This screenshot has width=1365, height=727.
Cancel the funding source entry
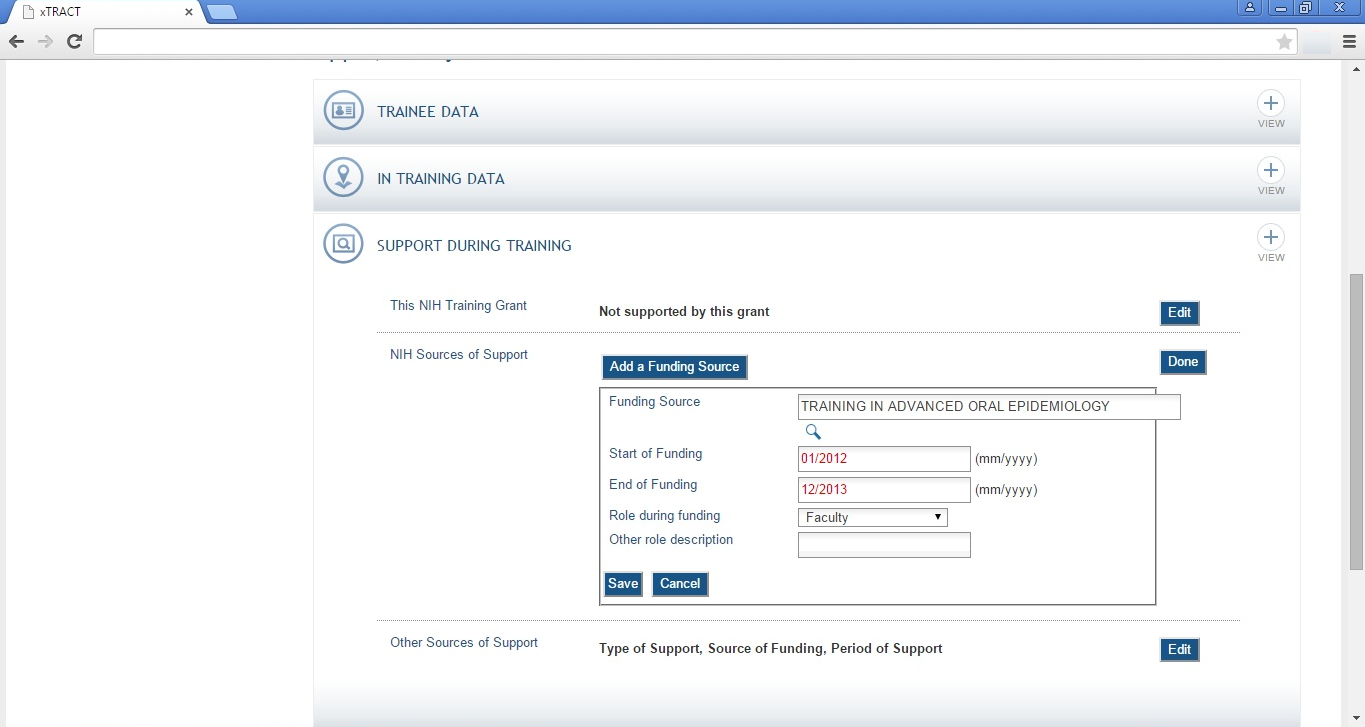[x=680, y=584]
